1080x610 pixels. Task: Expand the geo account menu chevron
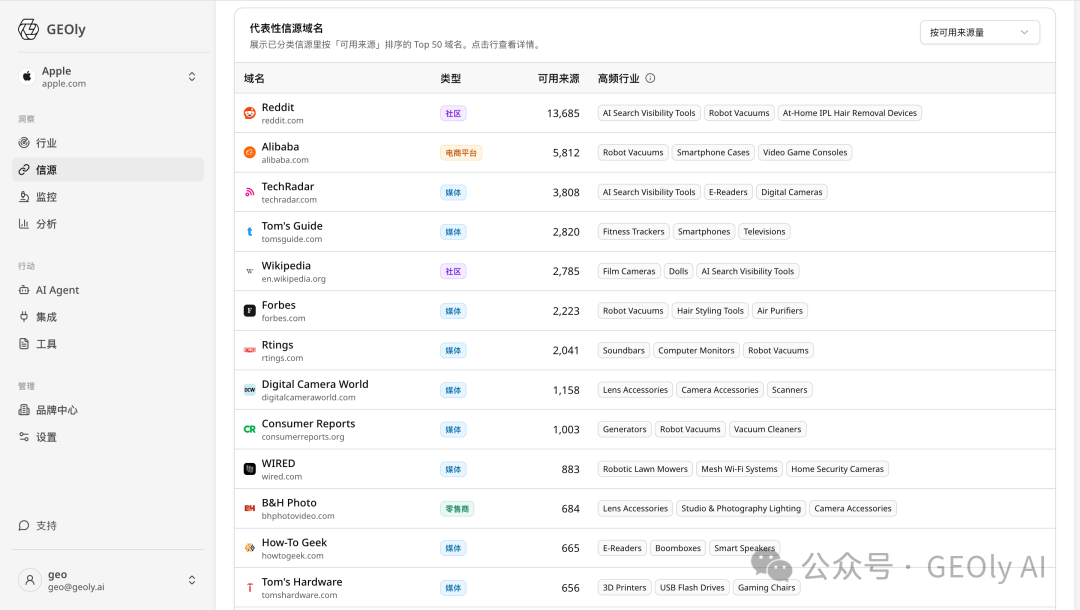click(x=192, y=580)
